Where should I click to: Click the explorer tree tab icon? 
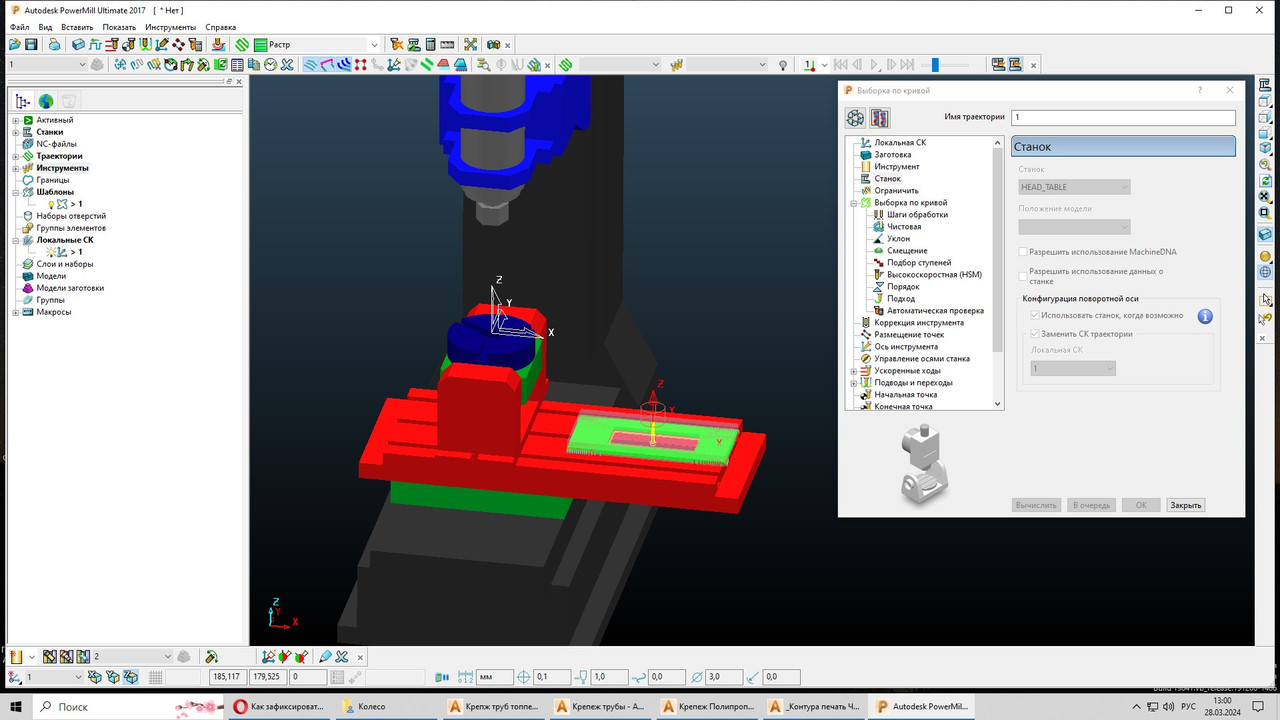point(24,101)
